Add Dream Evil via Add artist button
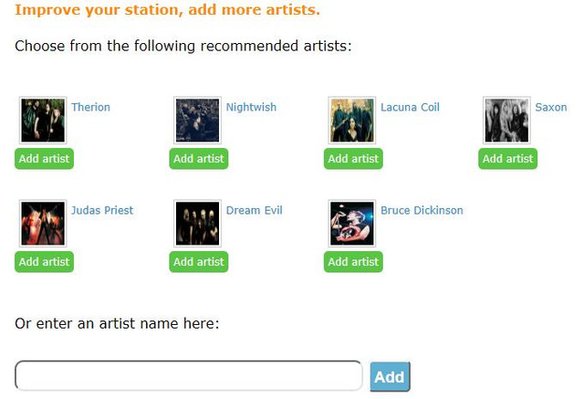The width and height of the screenshot is (584, 399). (x=199, y=262)
